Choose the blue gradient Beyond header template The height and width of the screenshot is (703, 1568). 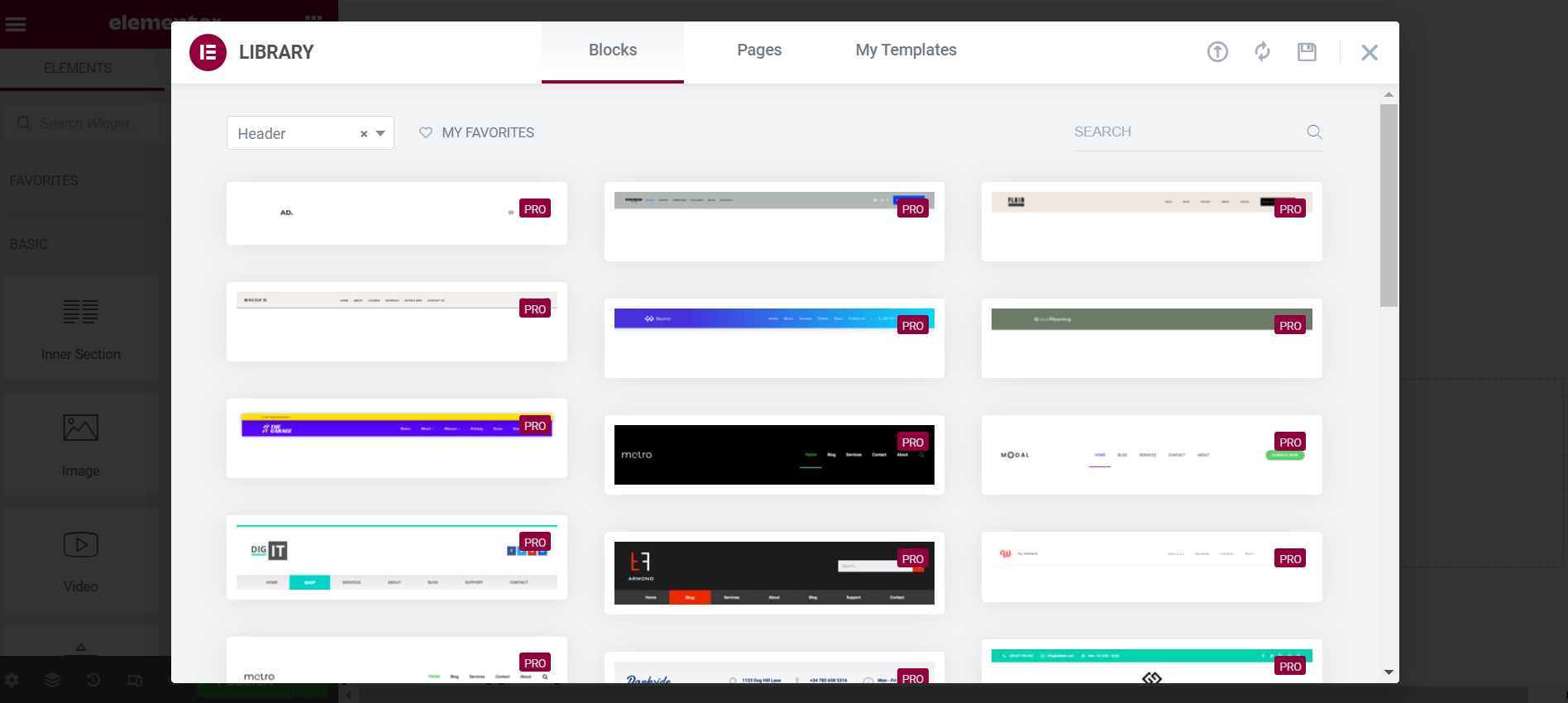coord(774,338)
